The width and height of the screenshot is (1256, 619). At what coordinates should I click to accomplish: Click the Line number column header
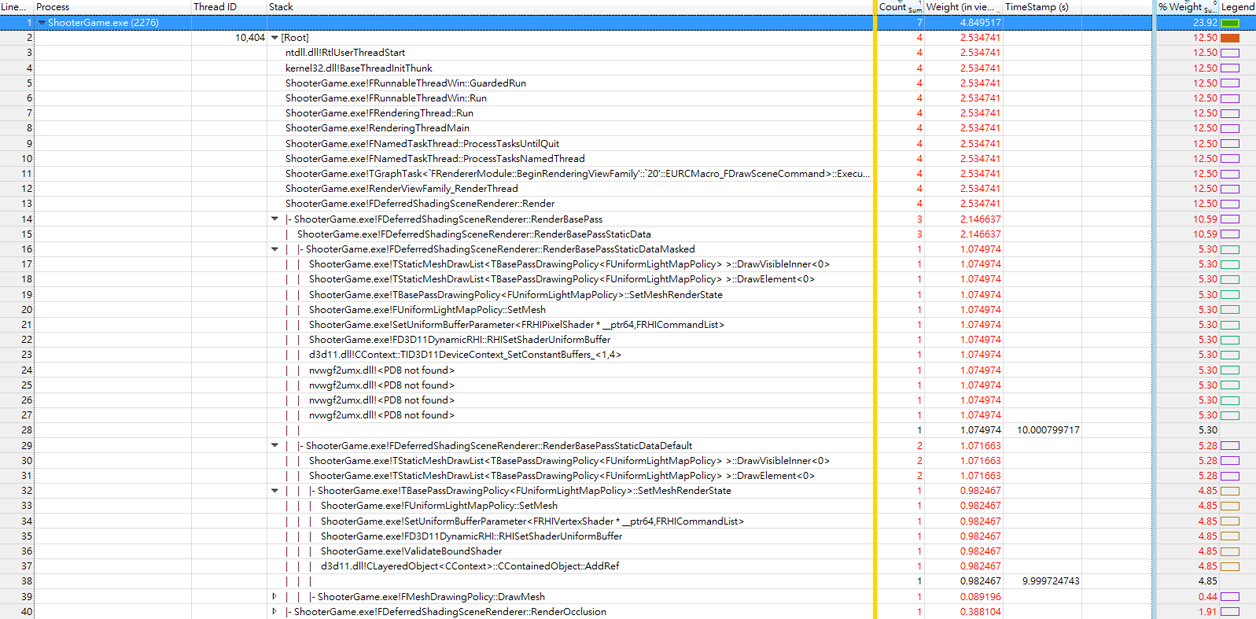pos(15,7)
